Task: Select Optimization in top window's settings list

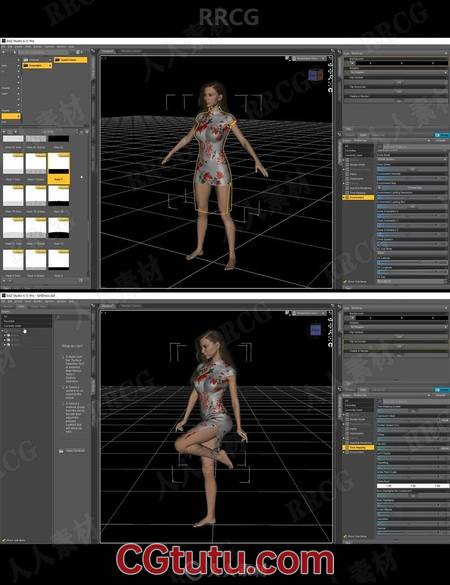Action: 358,179
